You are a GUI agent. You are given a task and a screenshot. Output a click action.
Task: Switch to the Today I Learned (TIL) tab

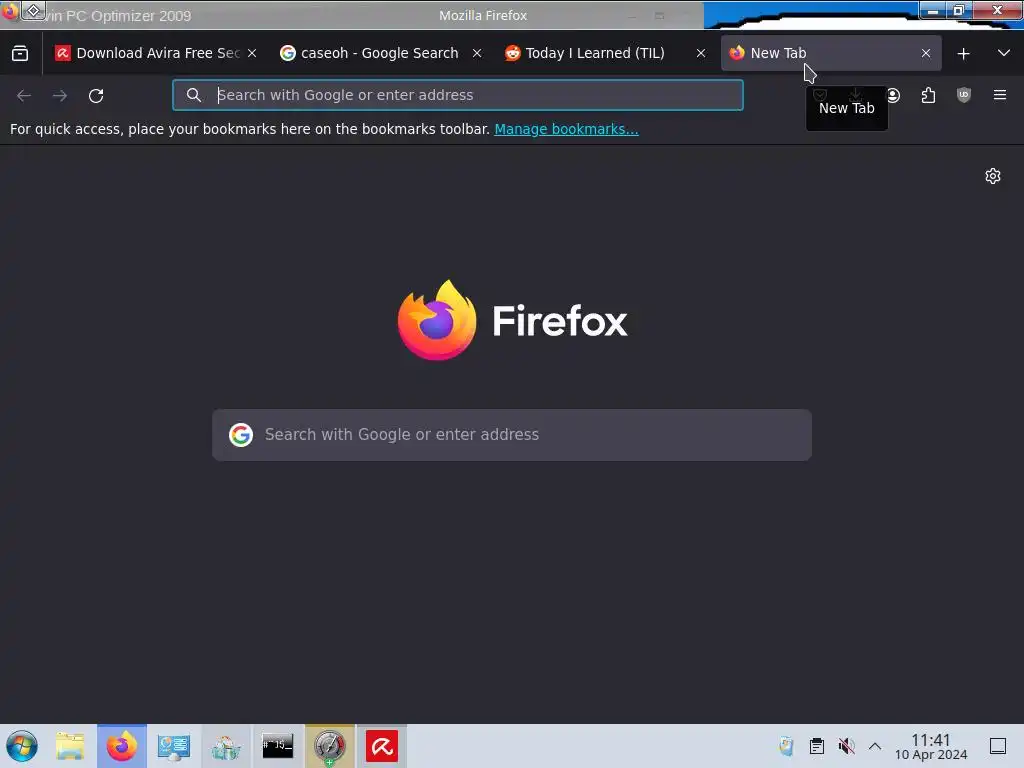[594, 54]
